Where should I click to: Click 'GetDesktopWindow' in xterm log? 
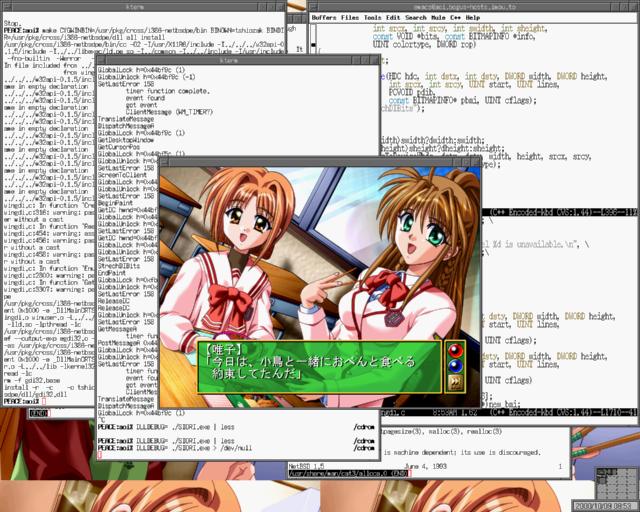[126, 140]
